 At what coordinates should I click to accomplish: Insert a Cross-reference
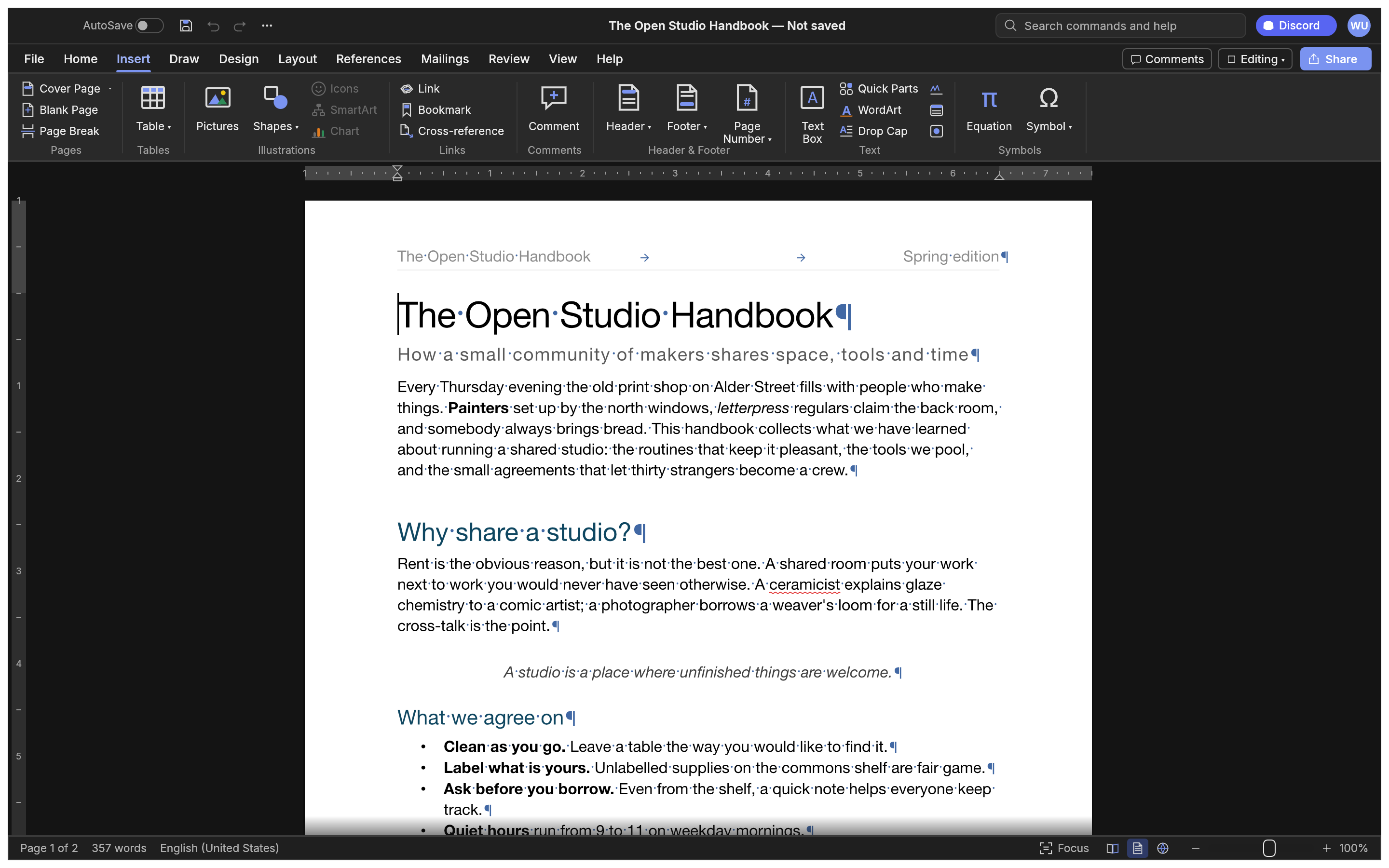[x=452, y=131]
